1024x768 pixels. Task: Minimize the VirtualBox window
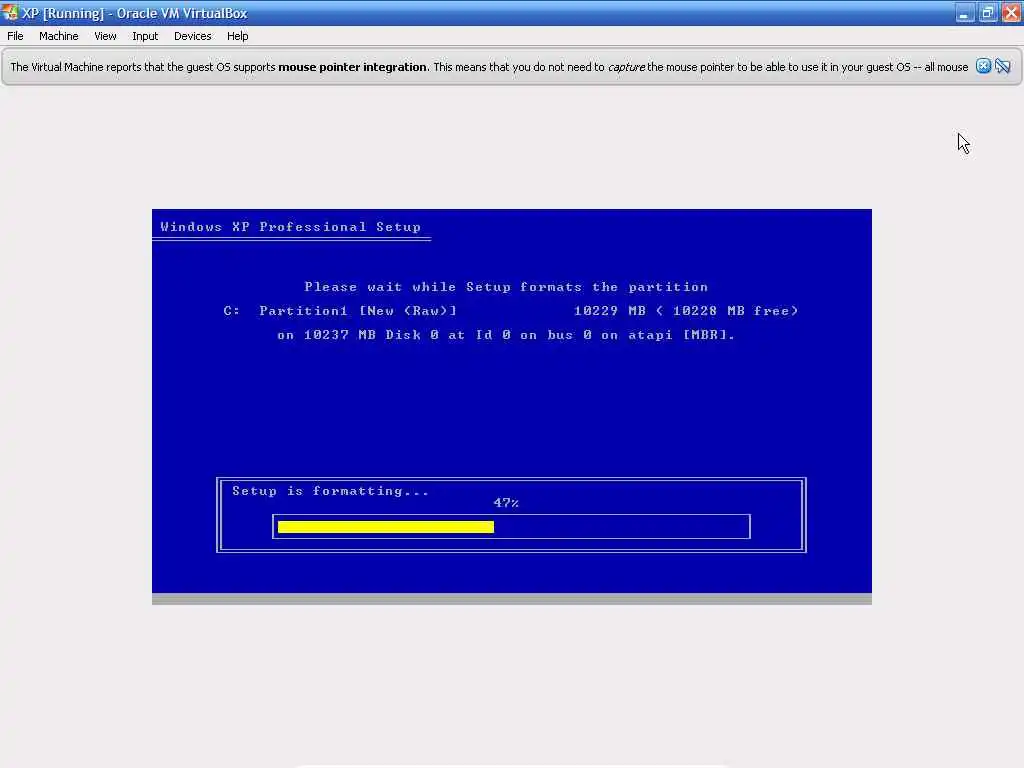965,13
